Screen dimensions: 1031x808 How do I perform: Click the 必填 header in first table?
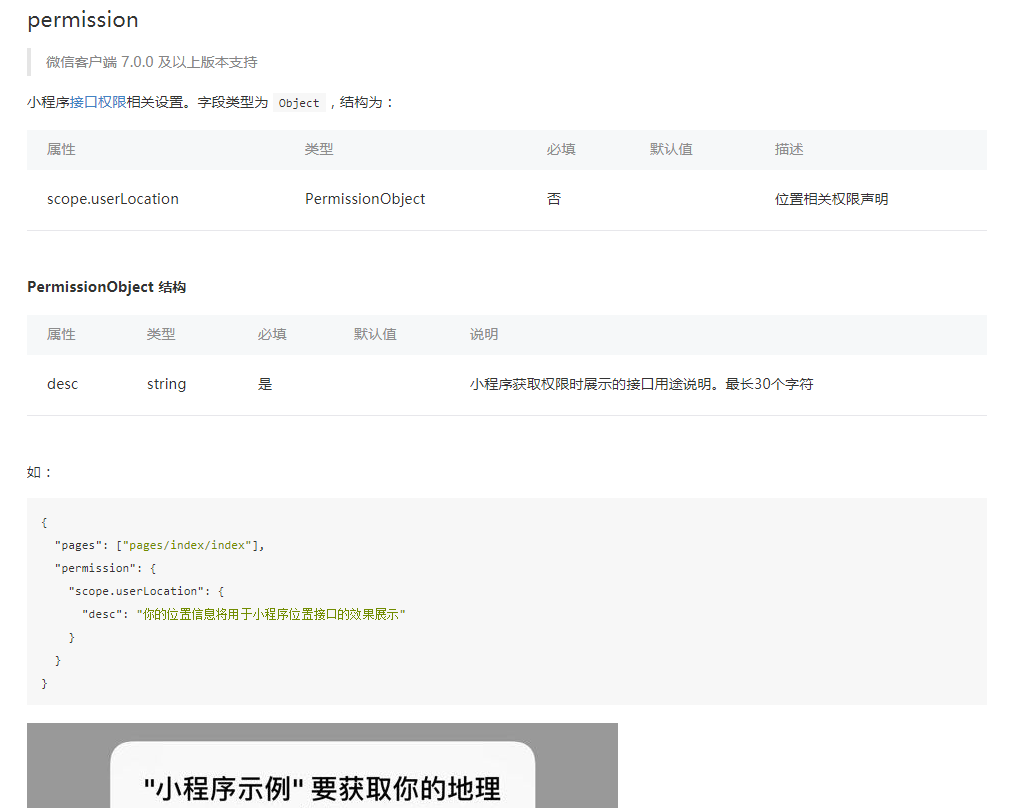(x=561, y=149)
